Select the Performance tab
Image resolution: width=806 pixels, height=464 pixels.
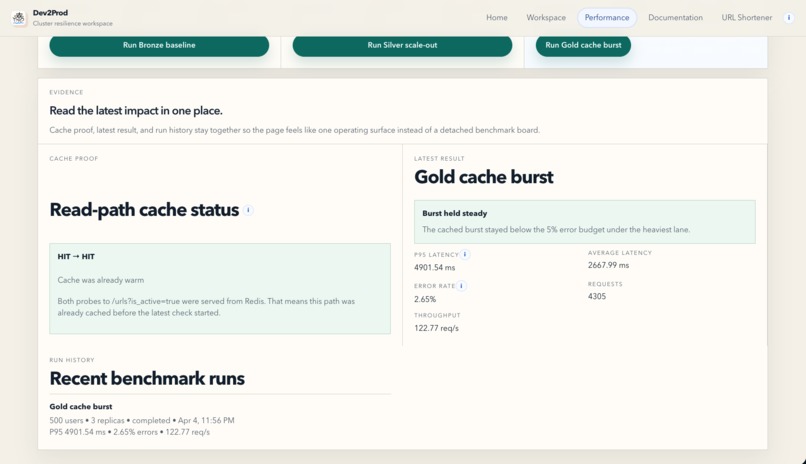click(x=607, y=17)
